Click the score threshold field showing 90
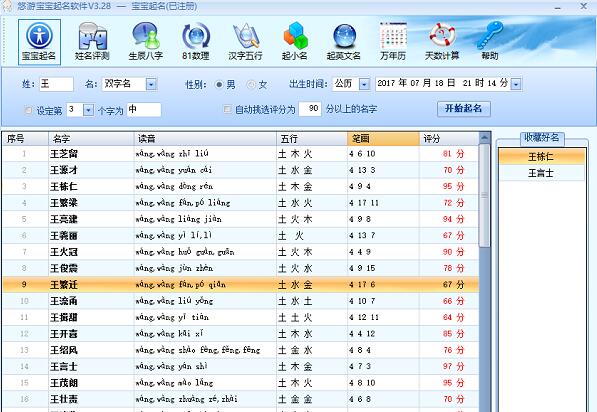This screenshot has width=597, height=412. click(310, 109)
